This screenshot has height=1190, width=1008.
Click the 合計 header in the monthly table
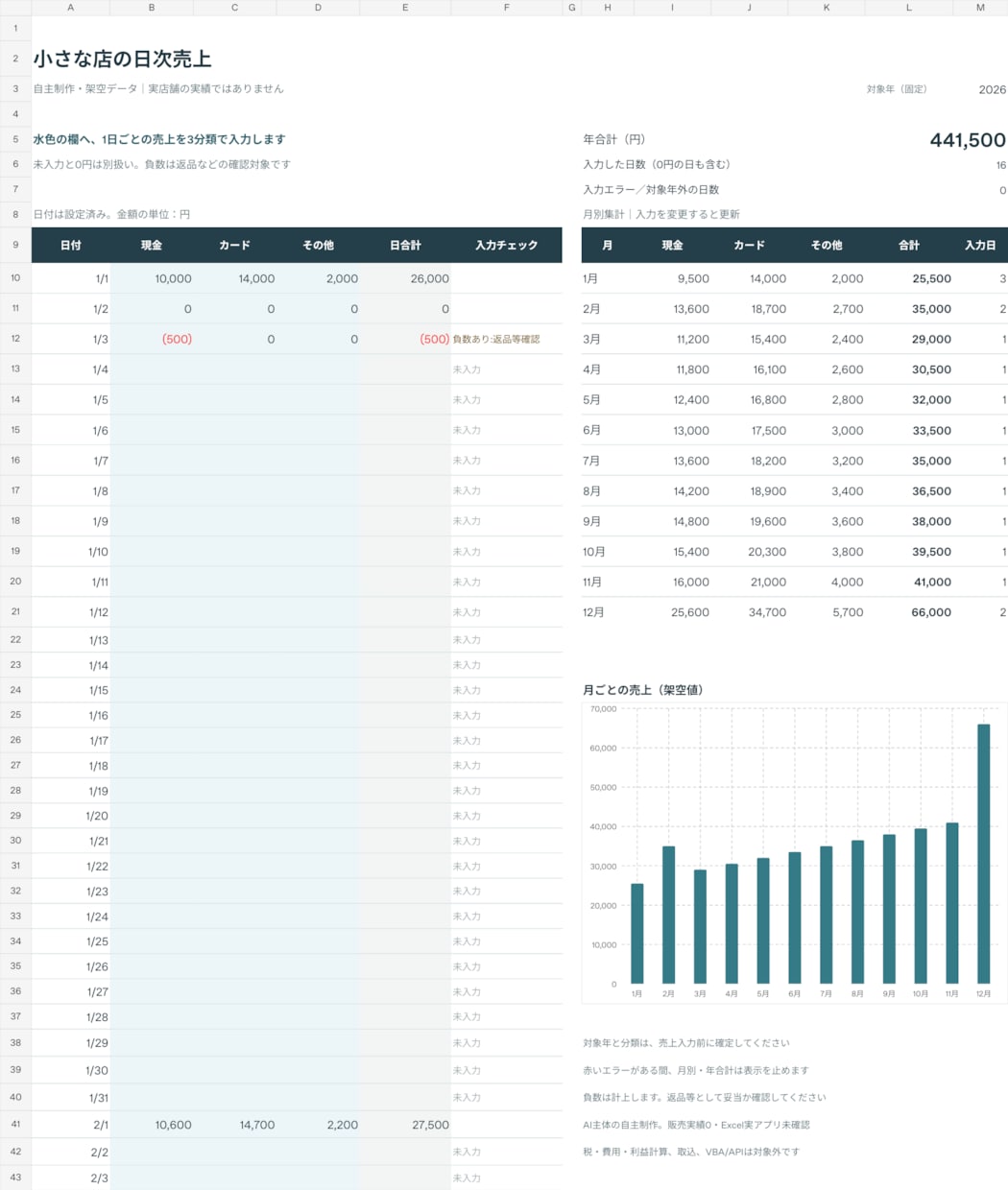click(x=909, y=246)
